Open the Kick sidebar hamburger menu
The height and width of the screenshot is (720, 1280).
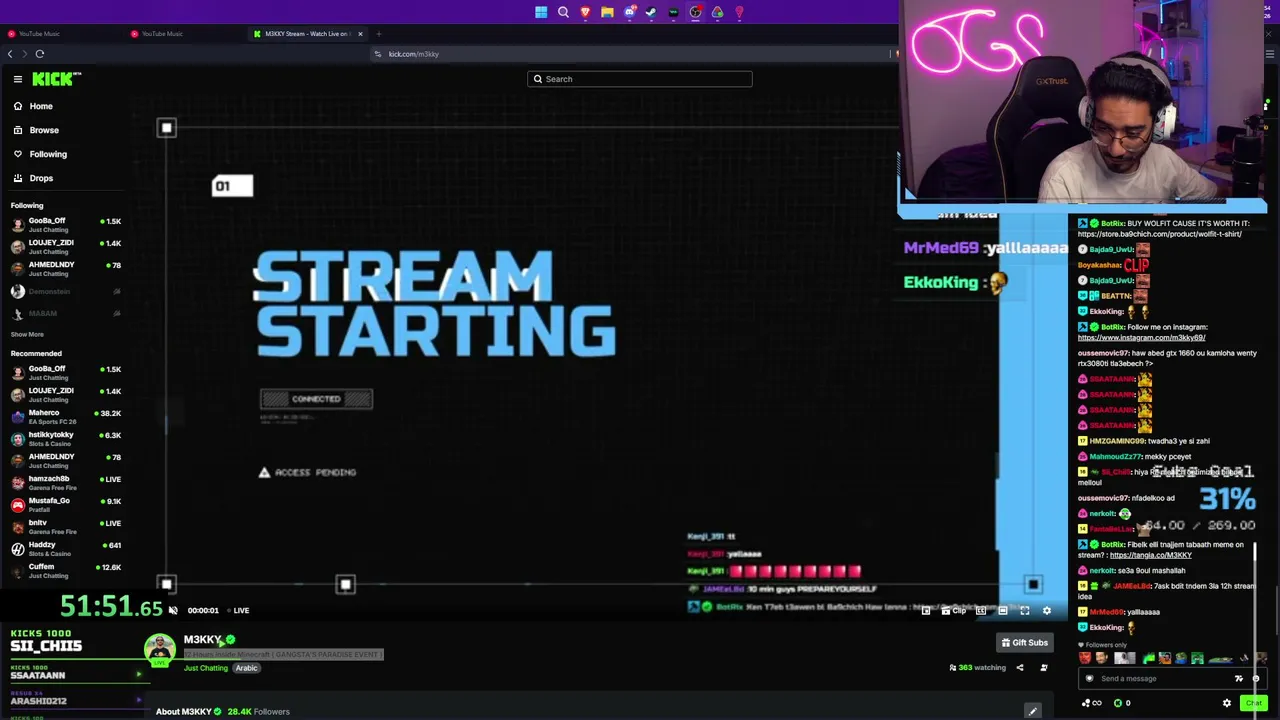coord(18,79)
